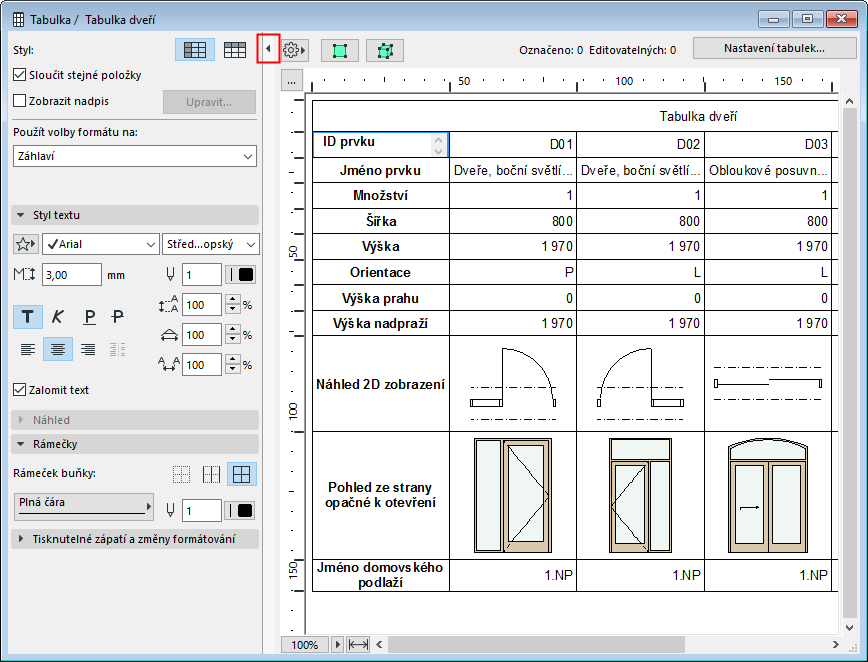Toggle the Zalomit text checkbox

[20, 390]
